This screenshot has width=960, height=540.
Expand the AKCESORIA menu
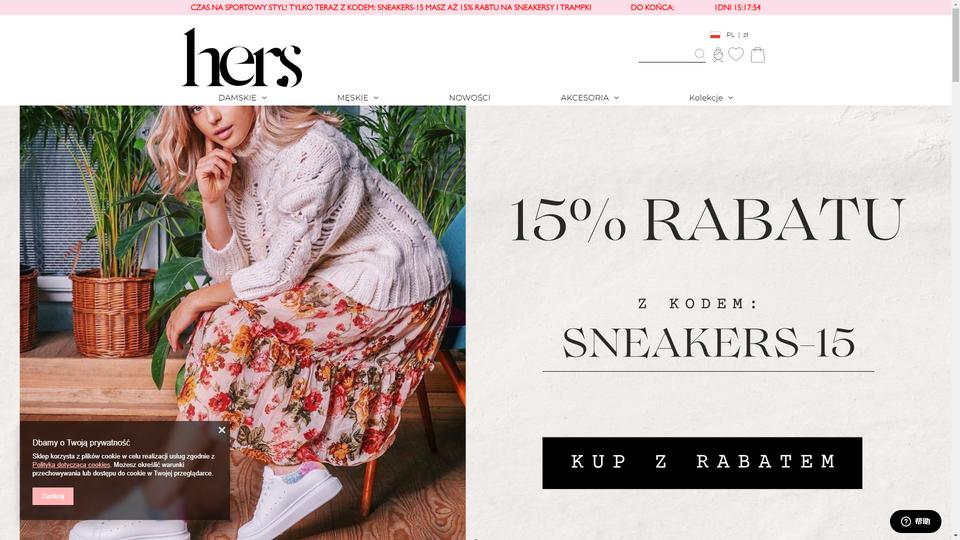point(590,98)
